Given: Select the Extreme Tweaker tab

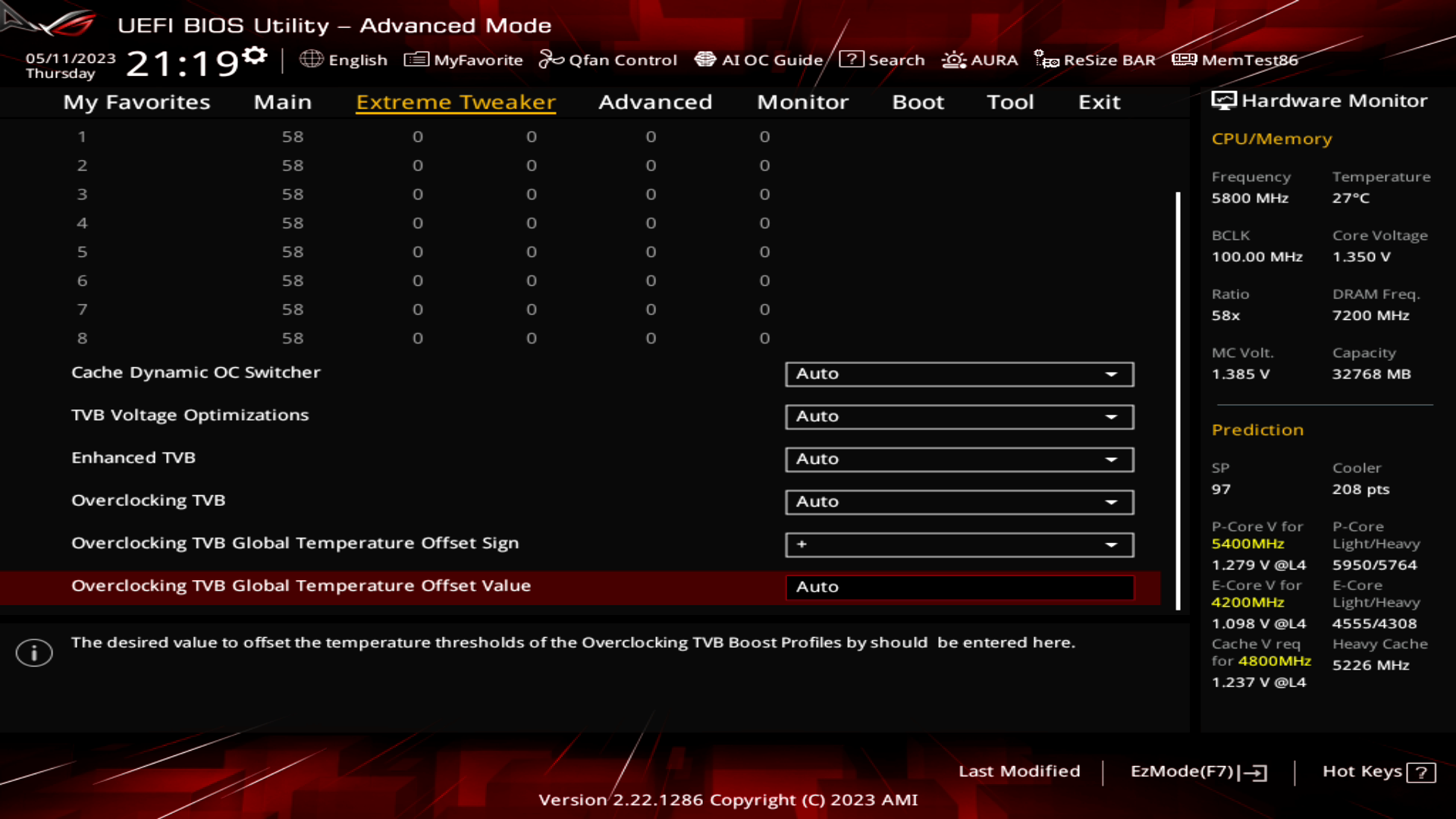Looking at the screenshot, I should pyautogui.click(x=455, y=101).
